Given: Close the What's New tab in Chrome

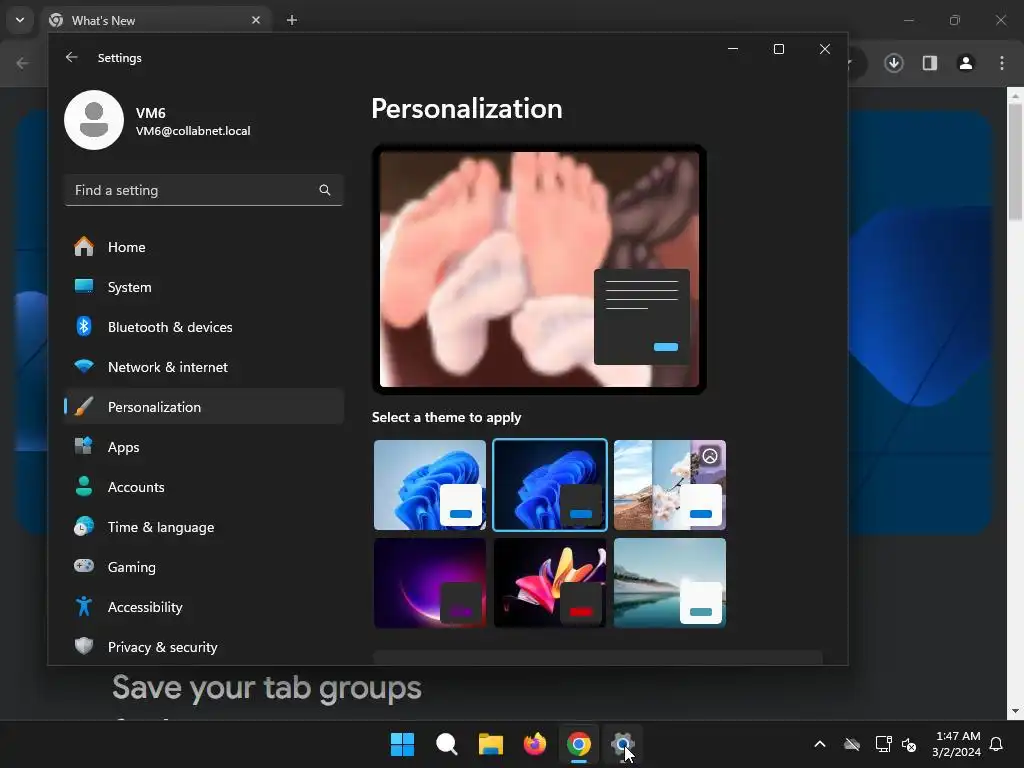Looking at the screenshot, I should click(256, 20).
